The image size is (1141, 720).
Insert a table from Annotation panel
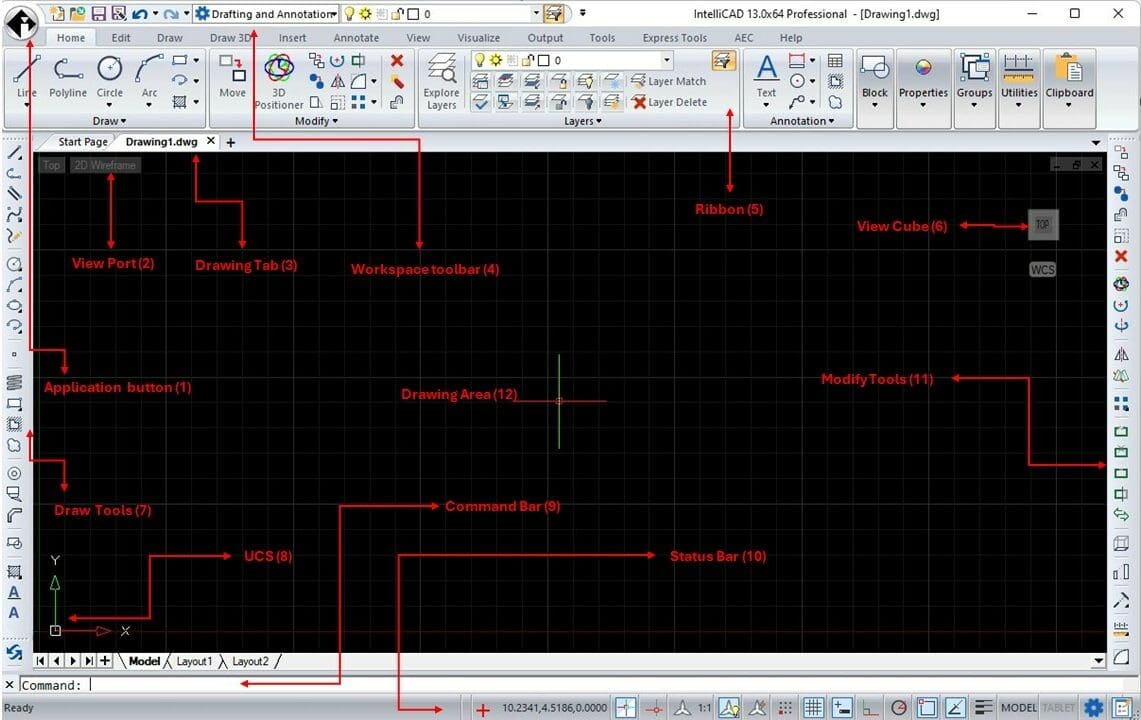coord(835,60)
